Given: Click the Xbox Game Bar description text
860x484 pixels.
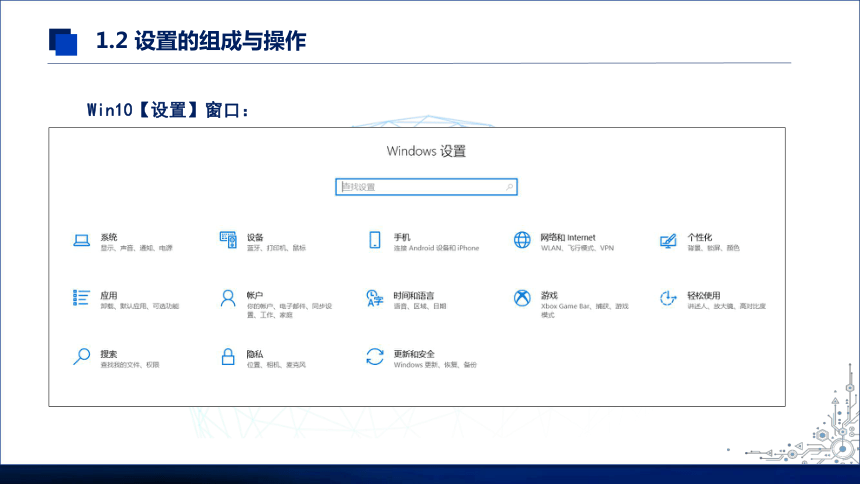Looking at the screenshot, I should [585, 311].
